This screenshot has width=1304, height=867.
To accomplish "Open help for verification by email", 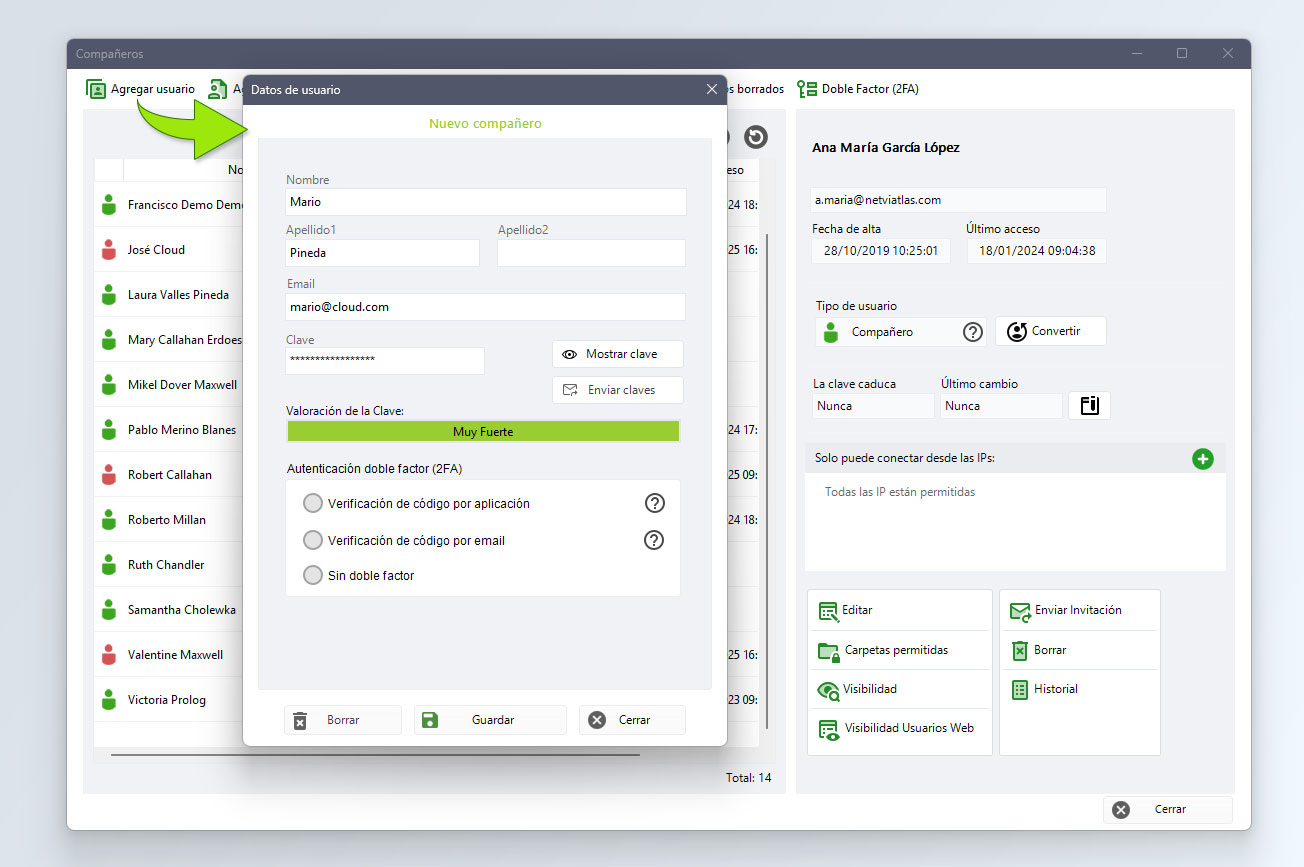I will pyautogui.click(x=655, y=540).
